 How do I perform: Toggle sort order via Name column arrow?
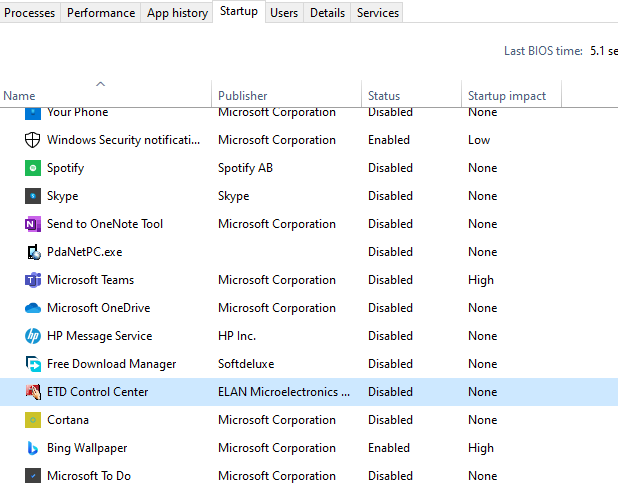tap(101, 84)
